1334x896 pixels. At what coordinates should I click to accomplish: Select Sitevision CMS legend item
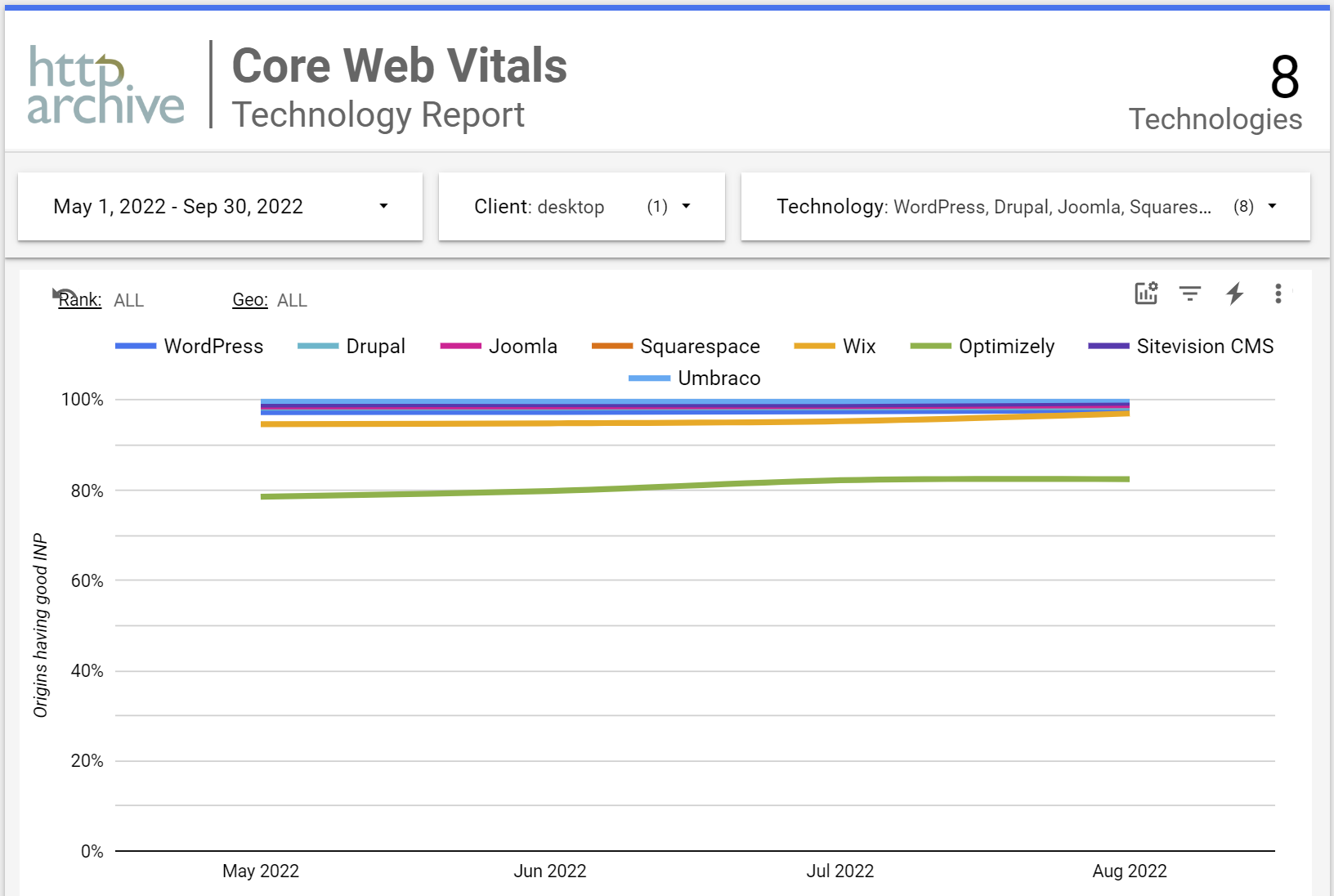1204,347
